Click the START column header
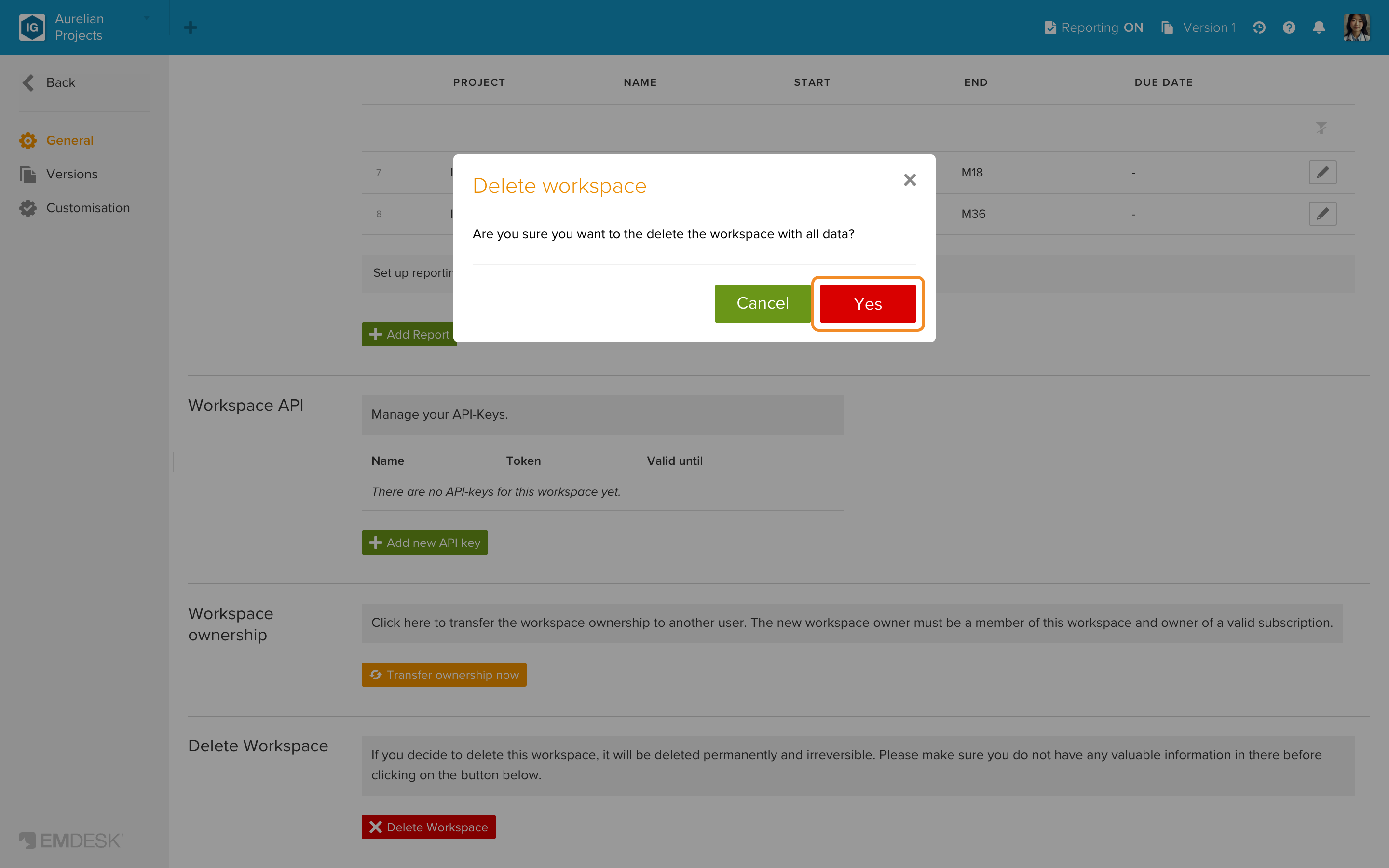Viewport: 1389px width, 868px height. click(x=812, y=82)
